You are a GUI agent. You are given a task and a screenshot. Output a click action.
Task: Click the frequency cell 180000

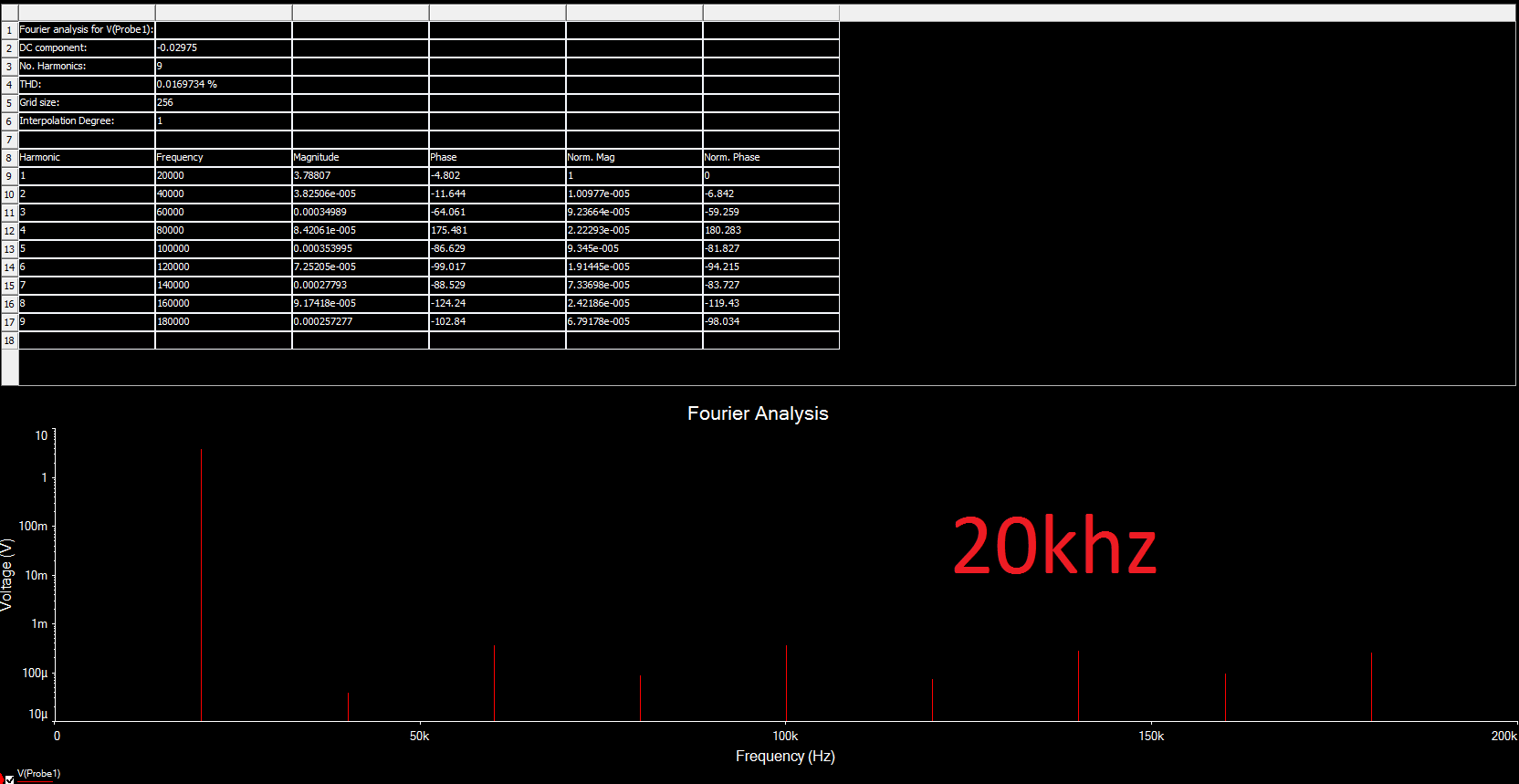pos(224,322)
